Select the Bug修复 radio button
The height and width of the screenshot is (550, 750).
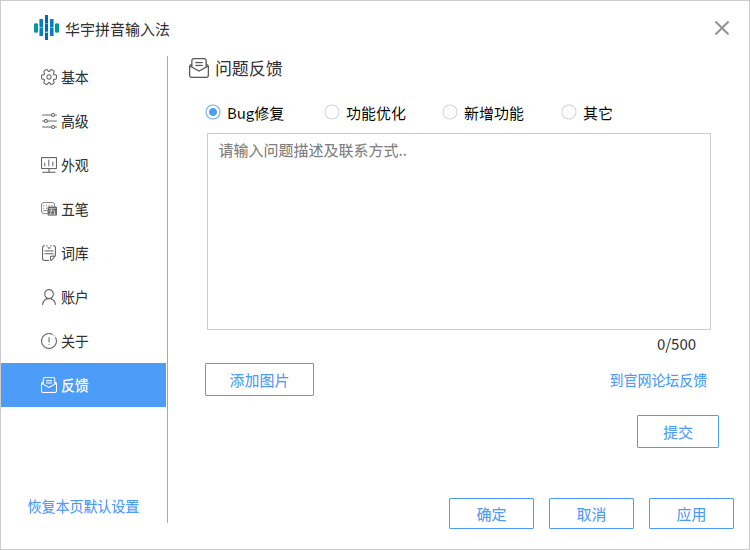[x=213, y=112]
